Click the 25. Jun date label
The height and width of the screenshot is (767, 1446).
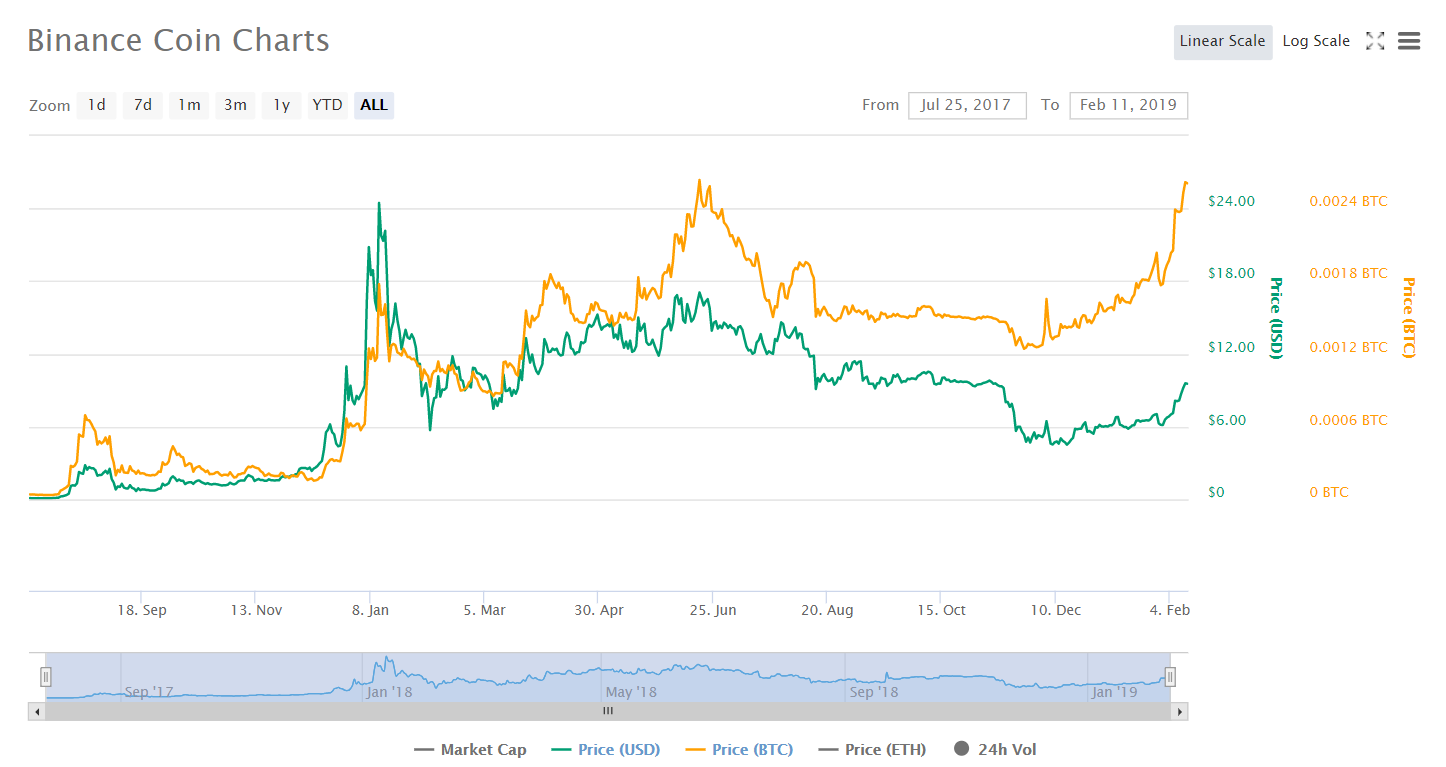point(713,609)
